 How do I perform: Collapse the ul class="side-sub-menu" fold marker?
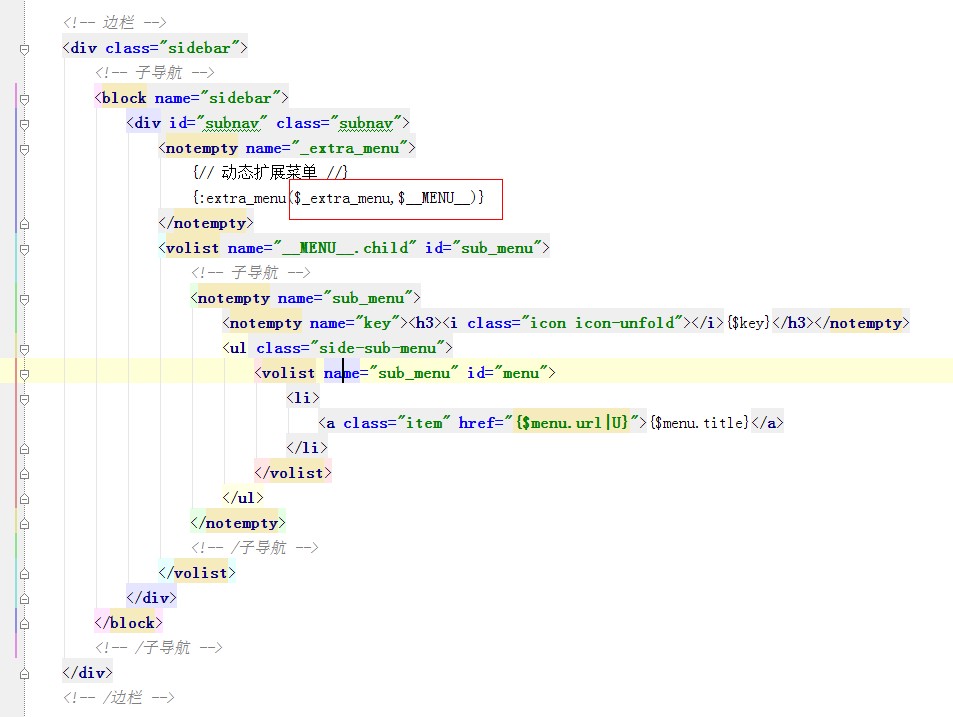coord(23,348)
